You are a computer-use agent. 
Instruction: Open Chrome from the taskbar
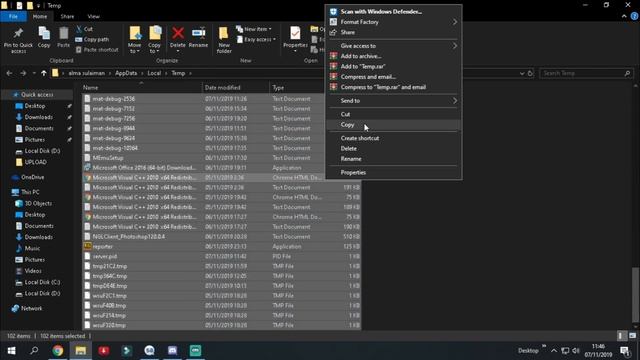tap(58, 351)
